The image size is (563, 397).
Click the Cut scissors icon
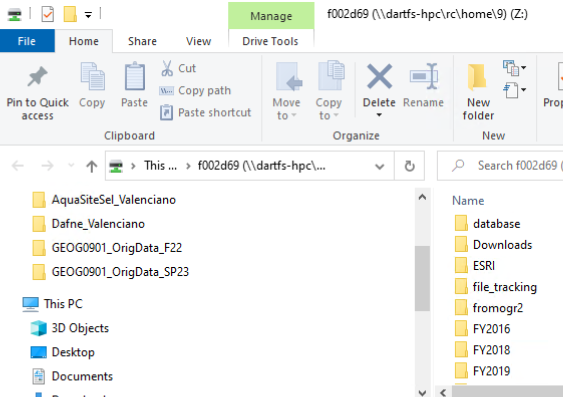167,68
